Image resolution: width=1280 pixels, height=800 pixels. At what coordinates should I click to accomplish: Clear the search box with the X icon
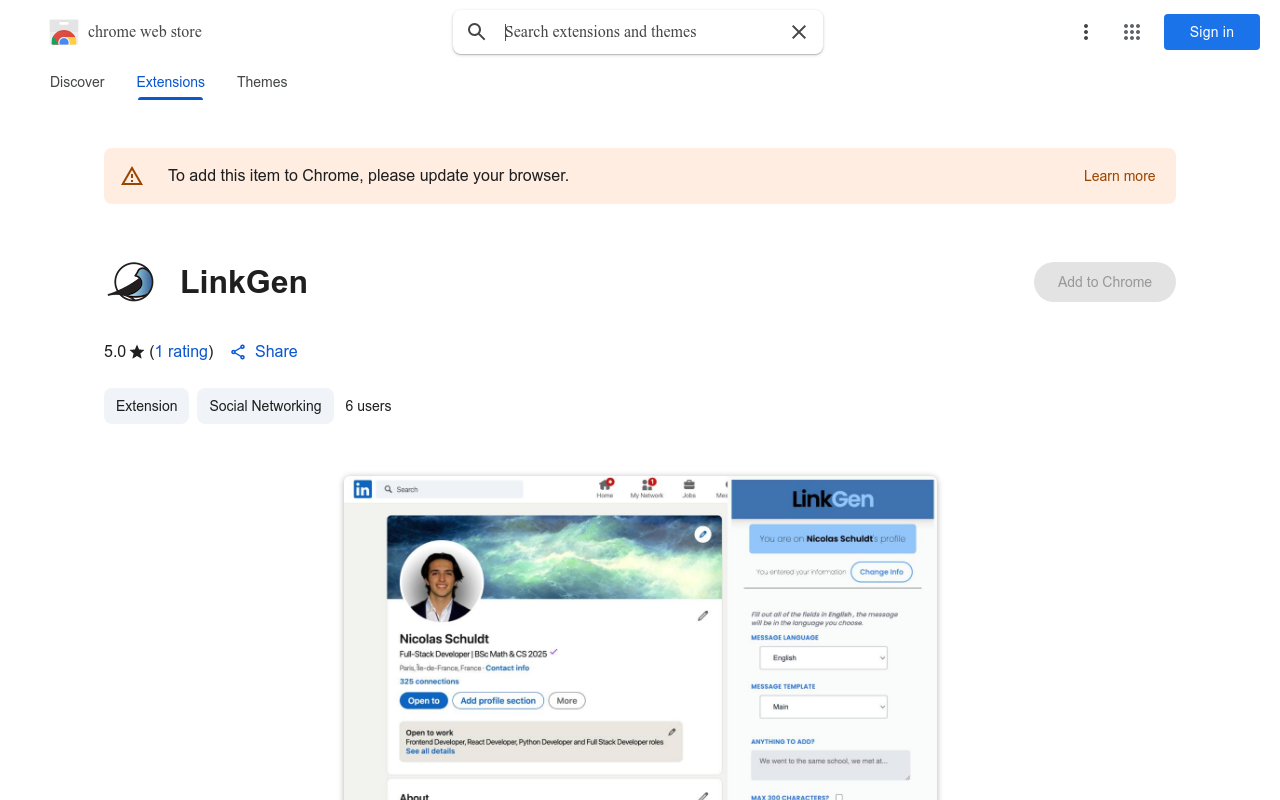(799, 32)
